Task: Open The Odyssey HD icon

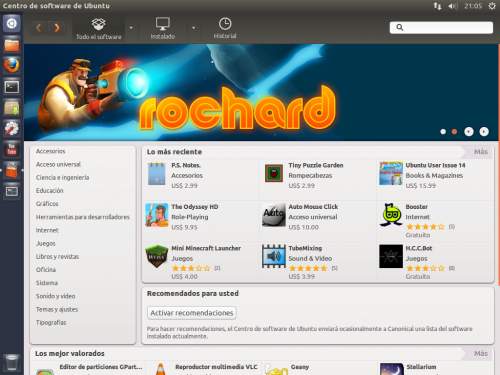Action: point(156,215)
